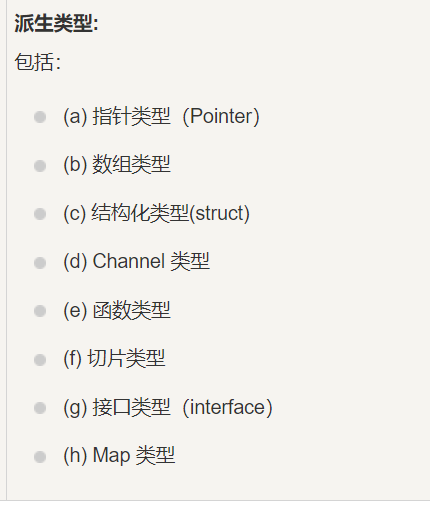Click the bullet beside 切片类型
This screenshot has height=505, width=430.
tap(40, 360)
